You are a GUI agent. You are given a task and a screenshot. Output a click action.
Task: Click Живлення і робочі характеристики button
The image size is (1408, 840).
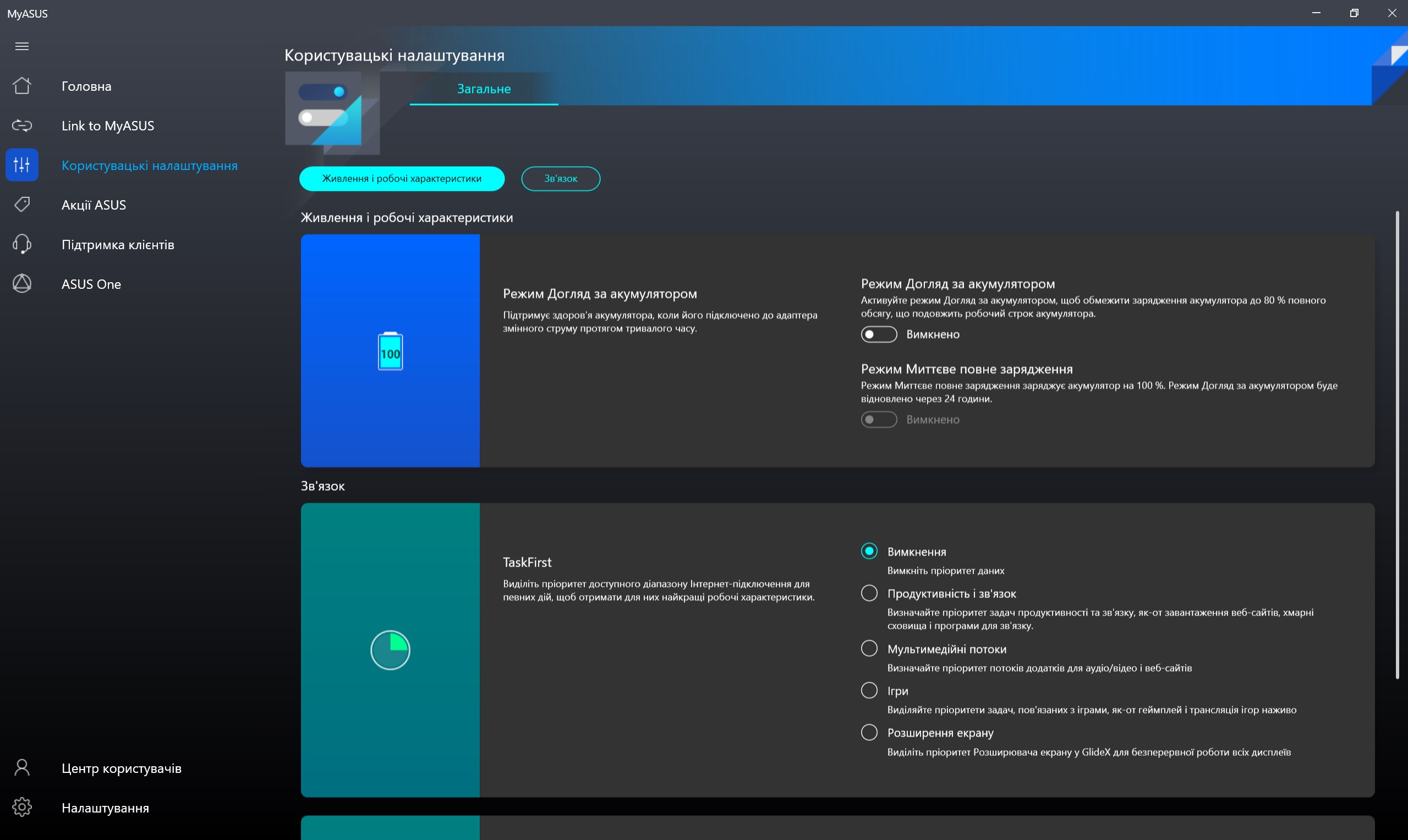402,179
